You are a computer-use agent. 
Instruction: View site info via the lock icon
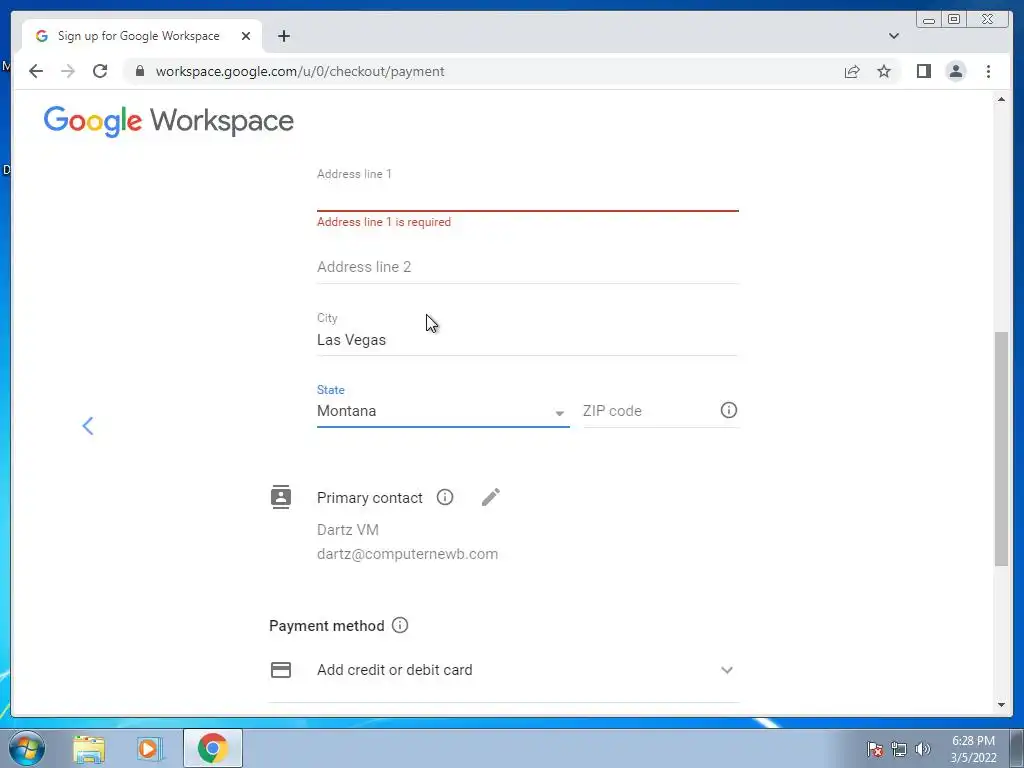tap(139, 71)
